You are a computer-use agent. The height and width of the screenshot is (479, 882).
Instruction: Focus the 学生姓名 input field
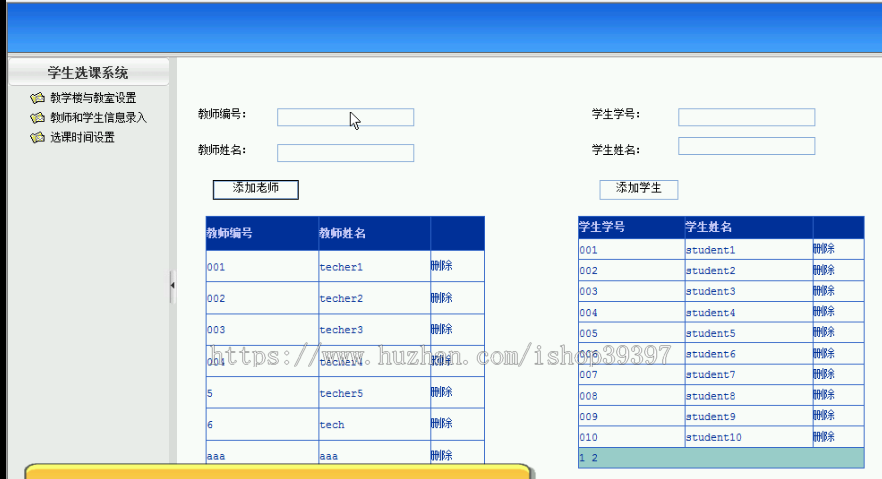[746, 146]
